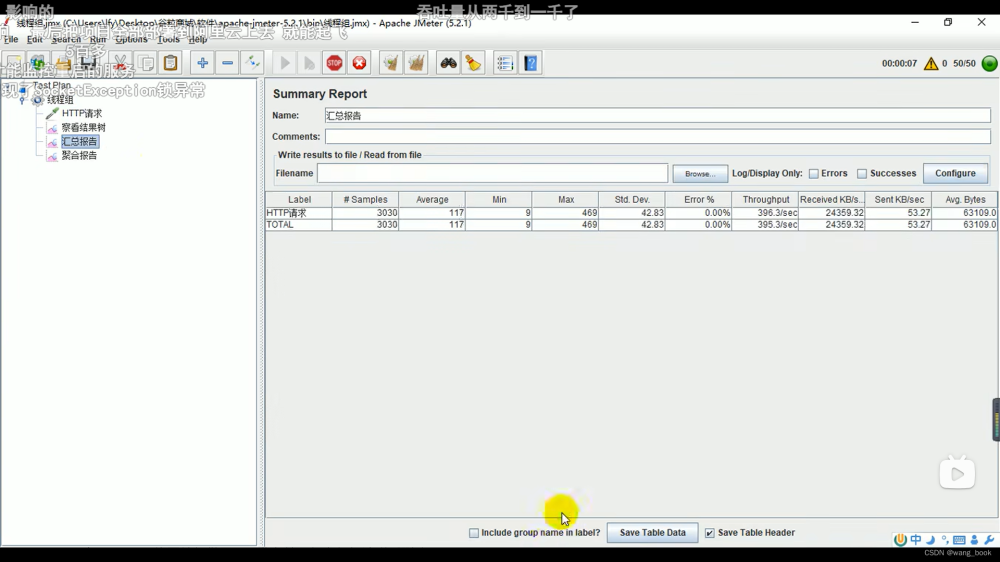The width and height of the screenshot is (1000, 562).
Task: Click the 中 input method tray icon
Action: pyautogui.click(x=916, y=540)
